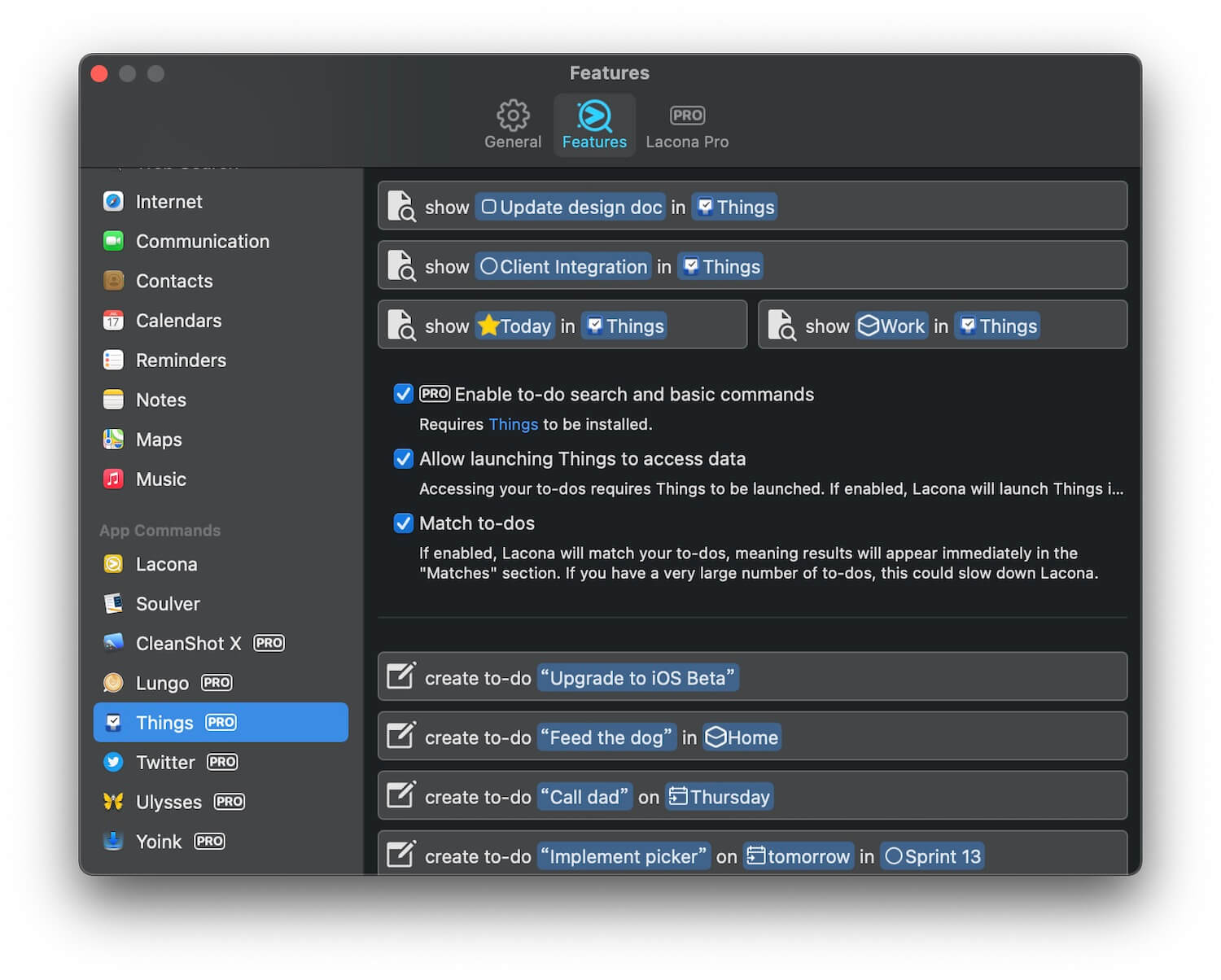Select Yoink PRO in the sidebar

221,842
